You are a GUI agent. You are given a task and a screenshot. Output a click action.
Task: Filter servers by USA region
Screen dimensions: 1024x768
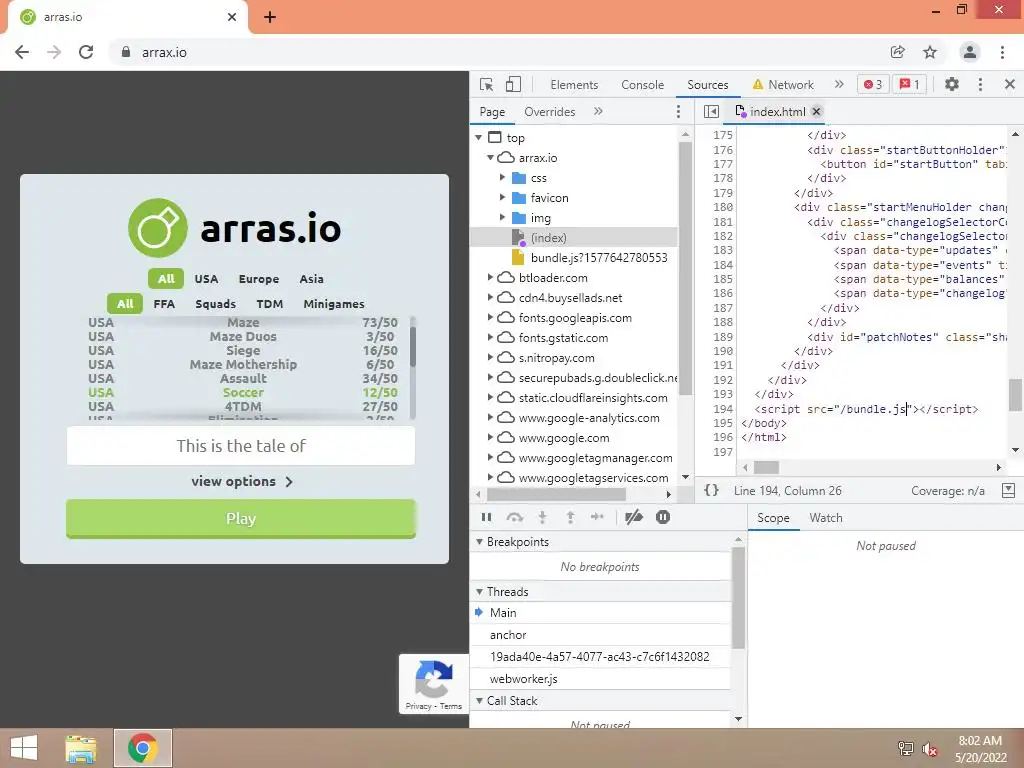pos(206,279)
